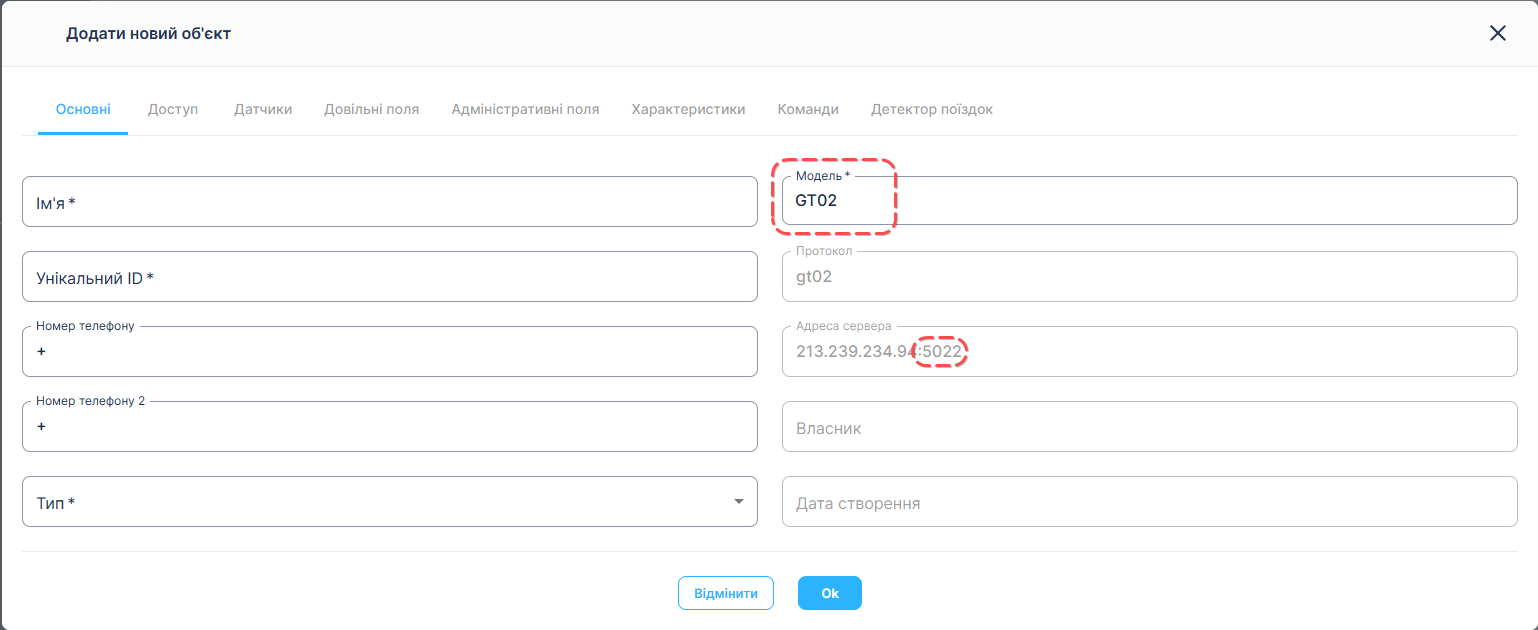This screenshot has height=630, width=1538.
Task: Click the Номер телефону field
Action: 389,352
